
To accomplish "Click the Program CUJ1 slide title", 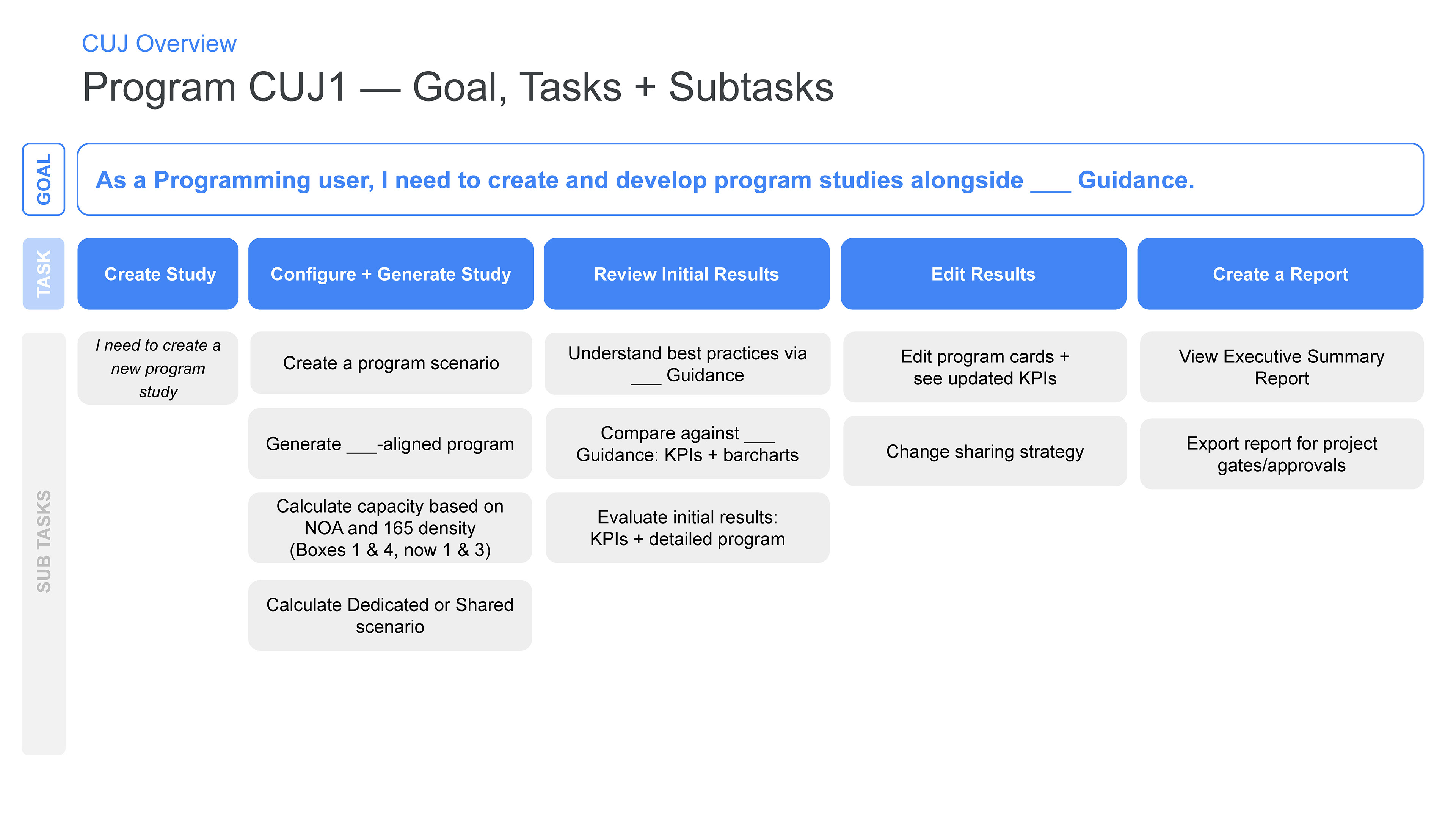I will pyautogui.click(x=457, y=87).
